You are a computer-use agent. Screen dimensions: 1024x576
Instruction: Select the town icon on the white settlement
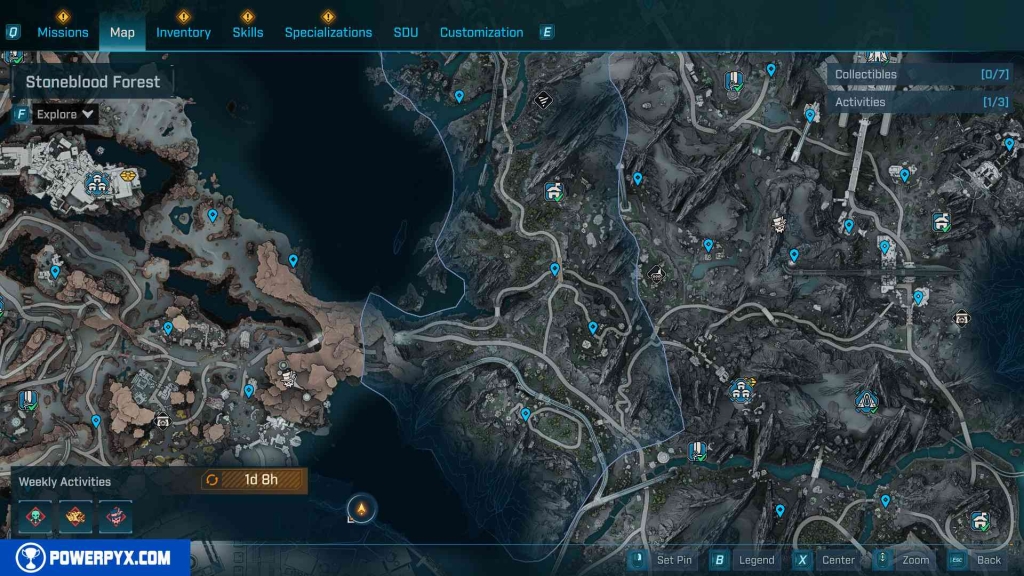coord(97,184)
